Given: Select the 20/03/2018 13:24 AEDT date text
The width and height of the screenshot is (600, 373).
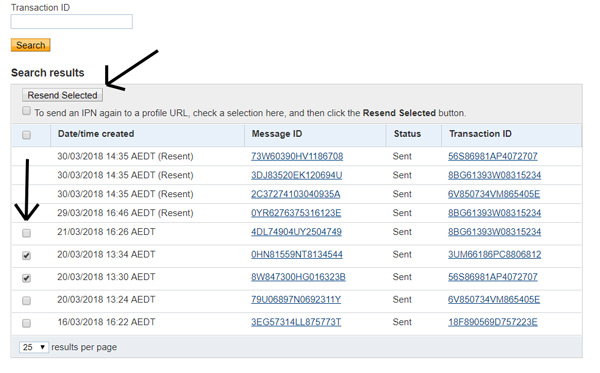Looking at the screenshot, I should (x=106, y=300).
